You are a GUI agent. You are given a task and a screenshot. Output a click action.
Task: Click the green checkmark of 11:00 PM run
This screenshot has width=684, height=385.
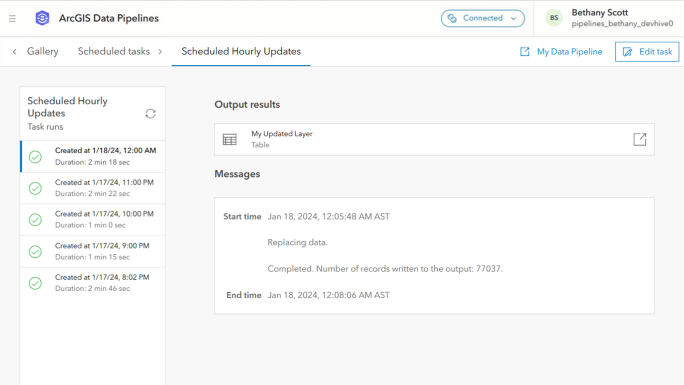point(35,188)
